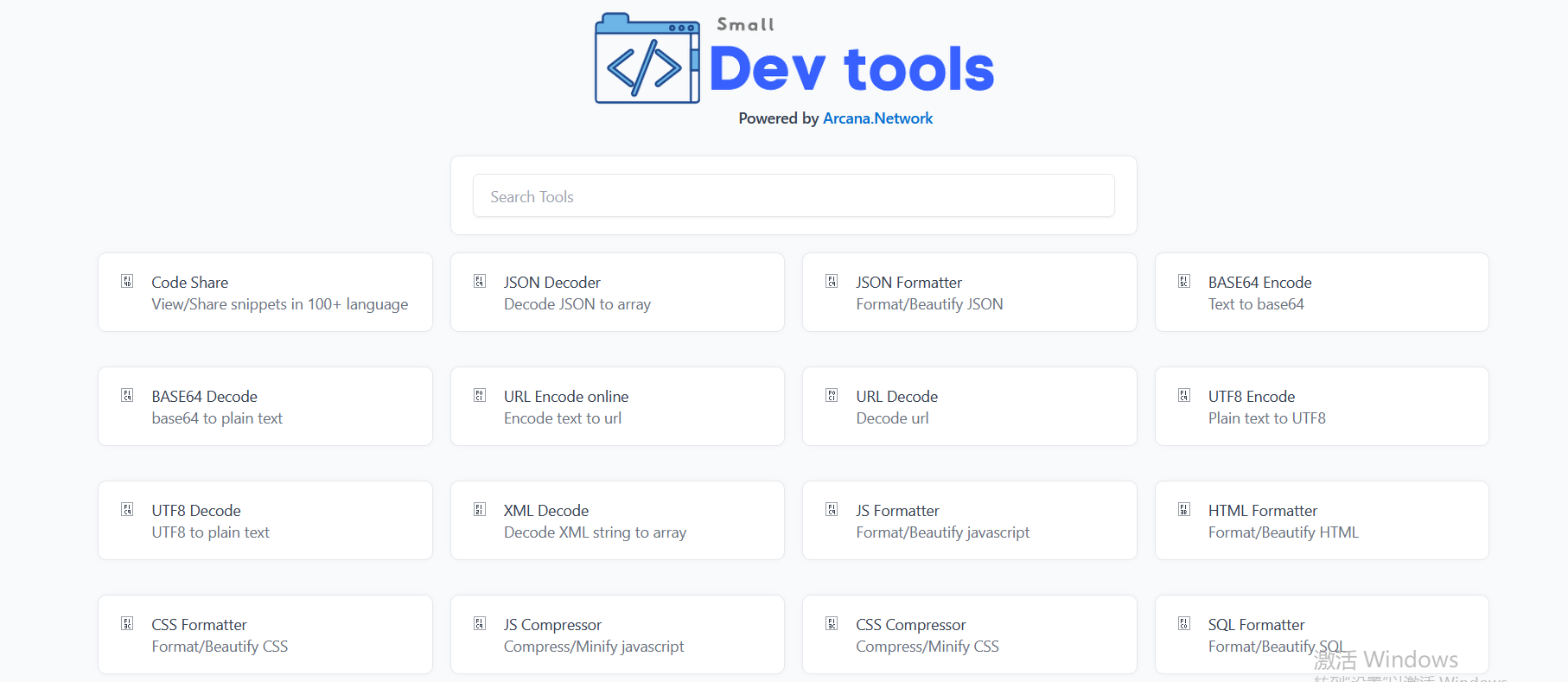Open the SQL Formatter tool title

point(1256,625)
